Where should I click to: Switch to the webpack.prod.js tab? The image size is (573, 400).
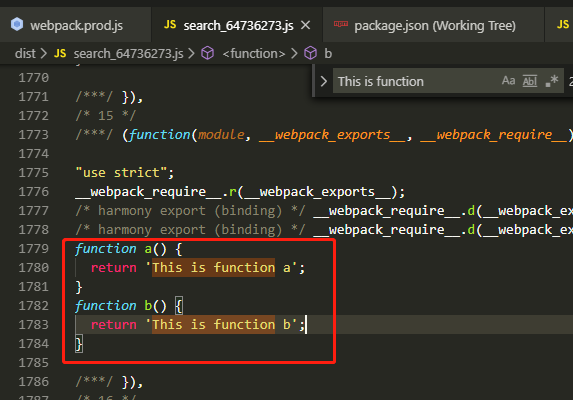coord(75,25)
